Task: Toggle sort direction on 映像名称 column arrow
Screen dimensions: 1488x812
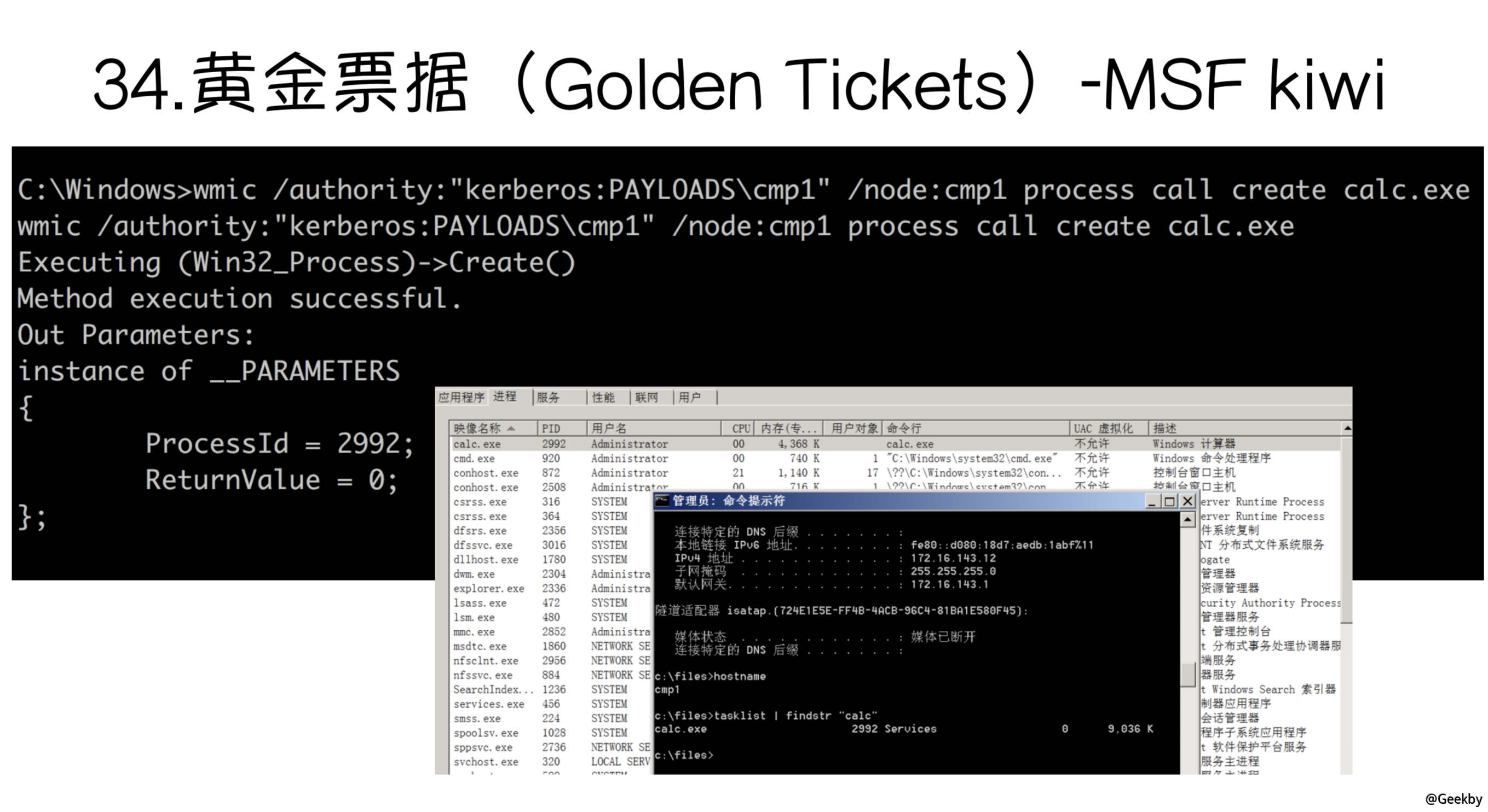Action: point(512,428)
